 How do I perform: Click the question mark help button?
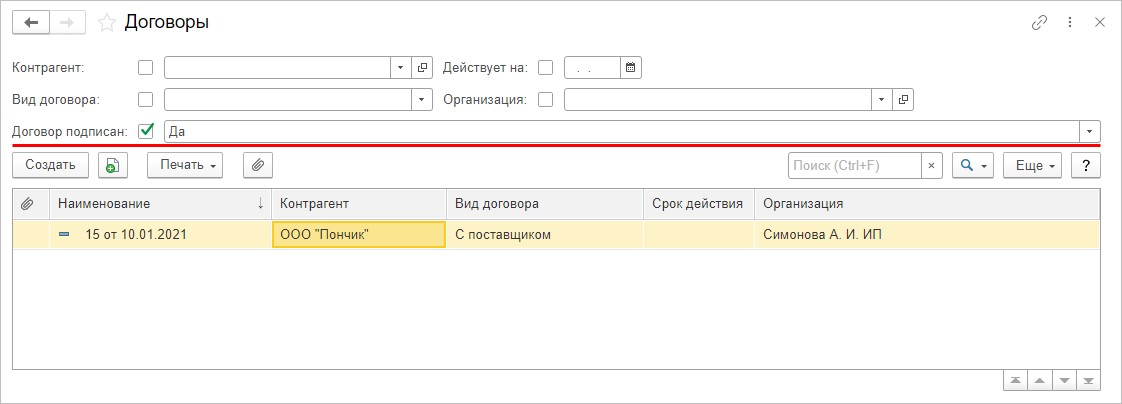[x=1086, y=165]
